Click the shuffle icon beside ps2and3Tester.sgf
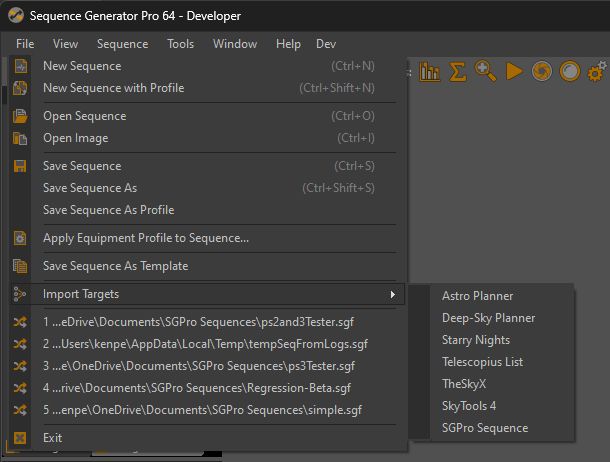This screenshot has width=610, height=462. [20, 322]
